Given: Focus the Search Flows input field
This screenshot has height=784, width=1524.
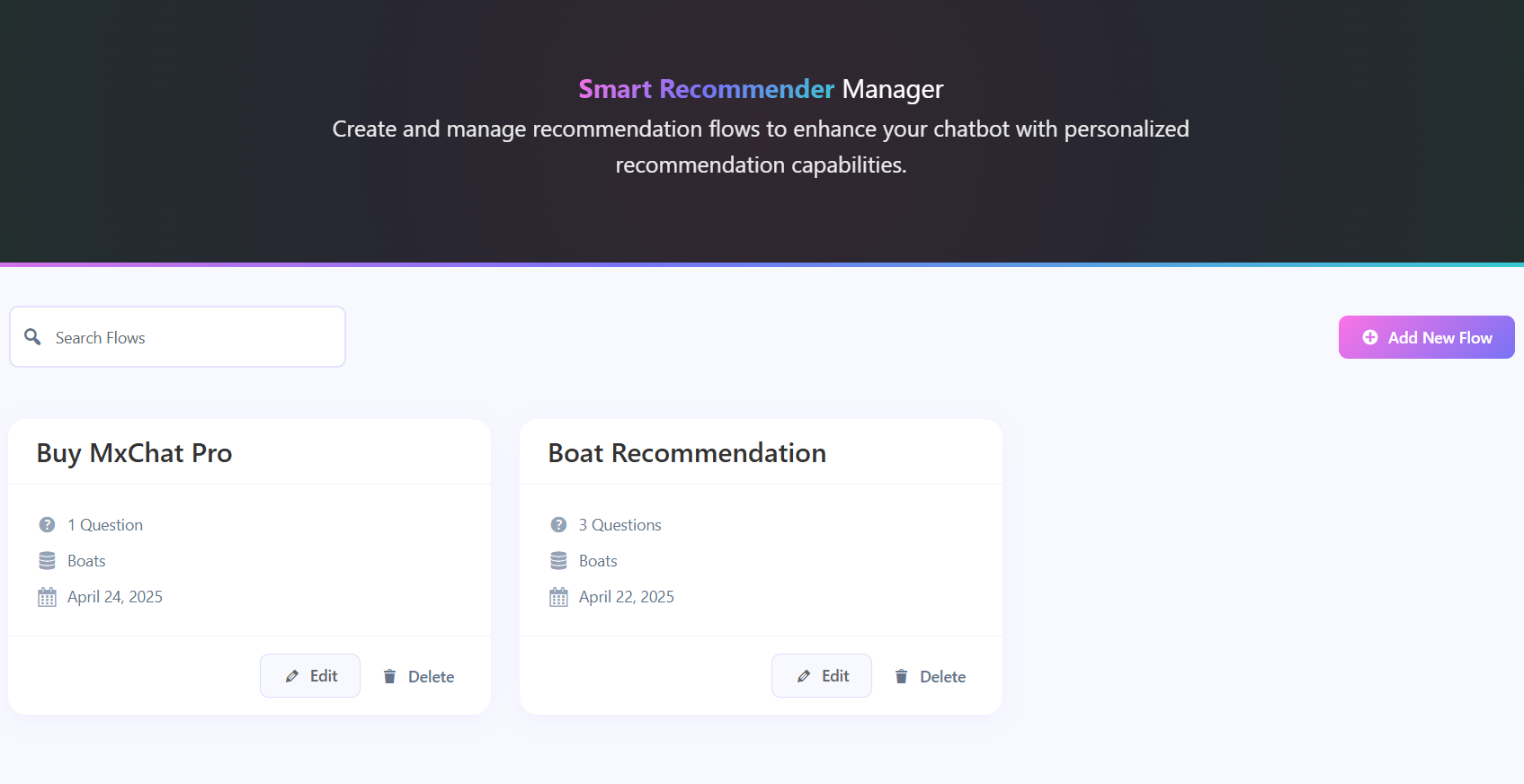Looking at the screenshot, I should [177, 337].
